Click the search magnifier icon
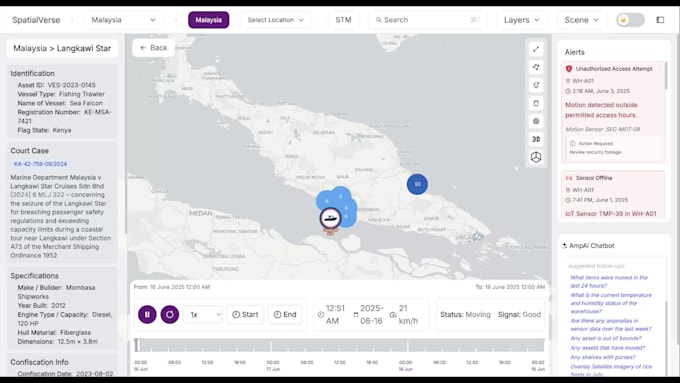The width and height of the screenshot is (680, 383). click(379, 20)
